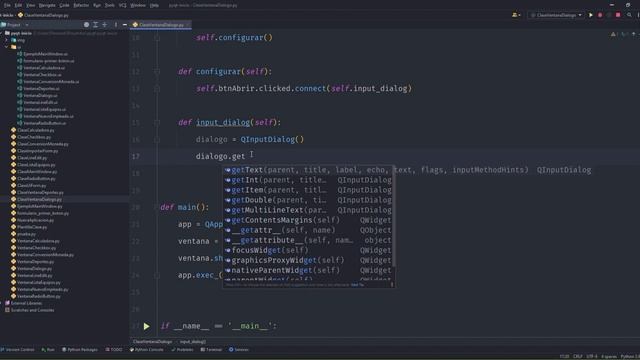
Task: Choose getInt completion suggestion
Action: click(308, 180)
